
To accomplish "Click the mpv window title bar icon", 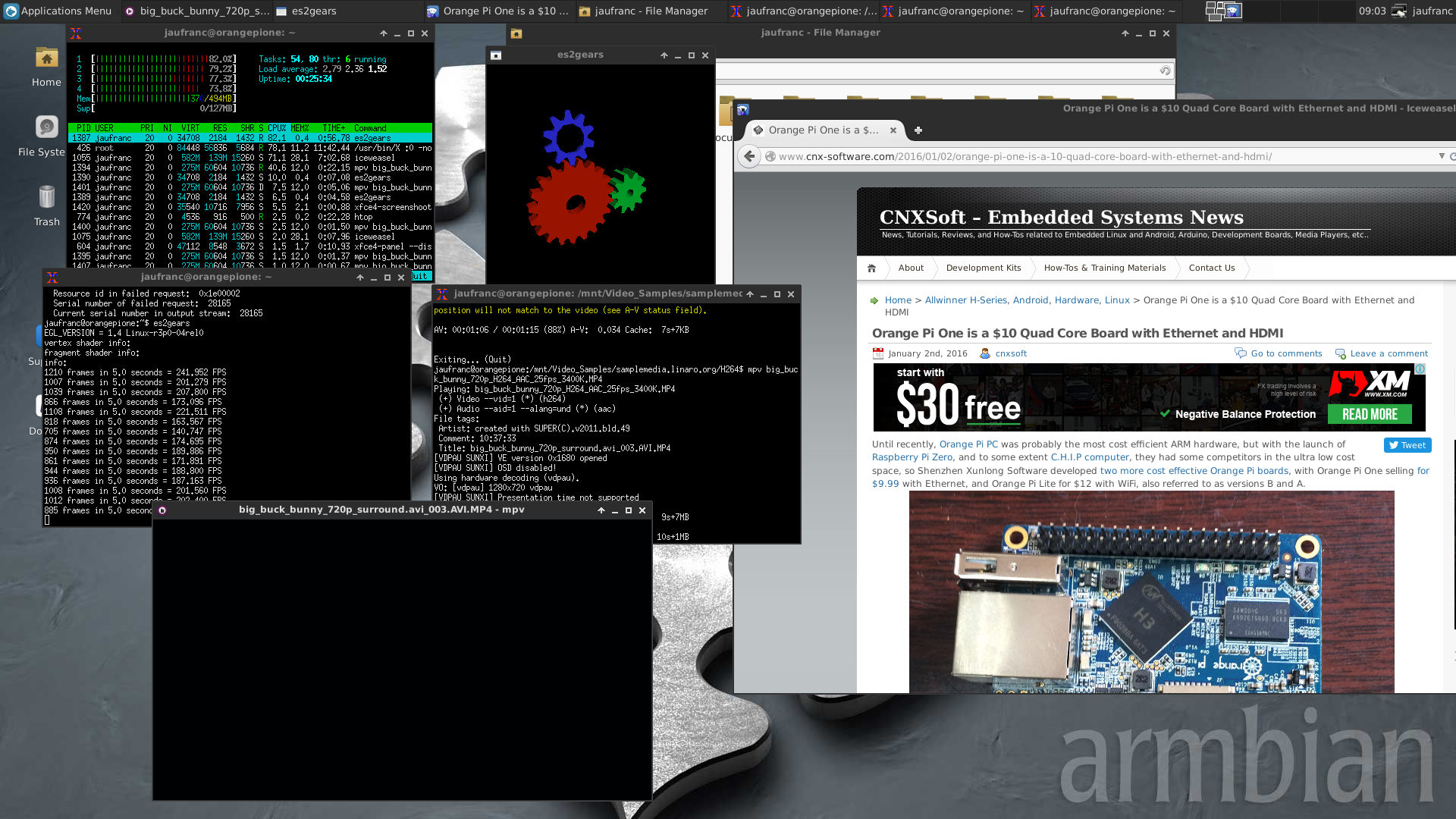I will pos(162,510).
